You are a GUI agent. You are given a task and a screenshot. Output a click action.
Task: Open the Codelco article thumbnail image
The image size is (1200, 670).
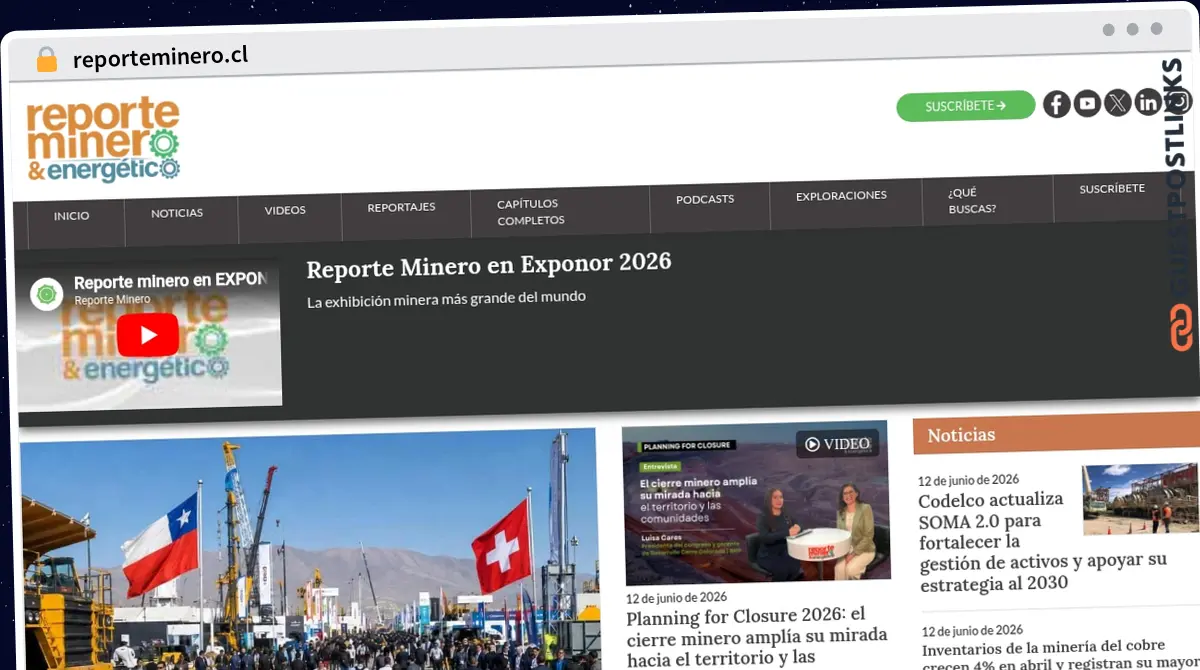[1140, 498]
